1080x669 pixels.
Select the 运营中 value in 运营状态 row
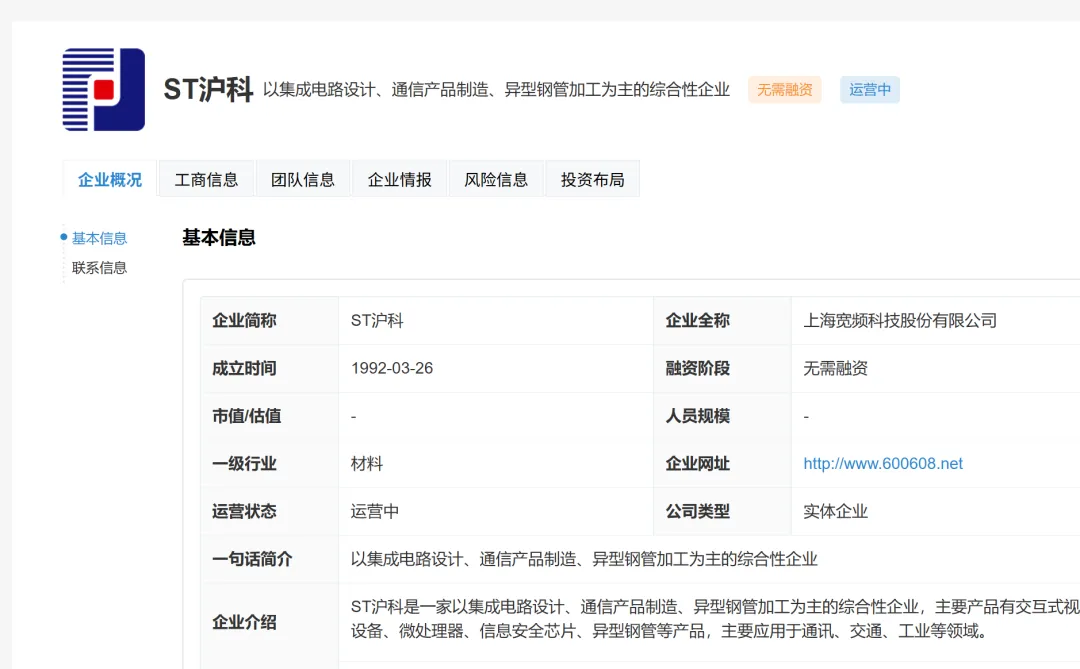pos(375,511)
